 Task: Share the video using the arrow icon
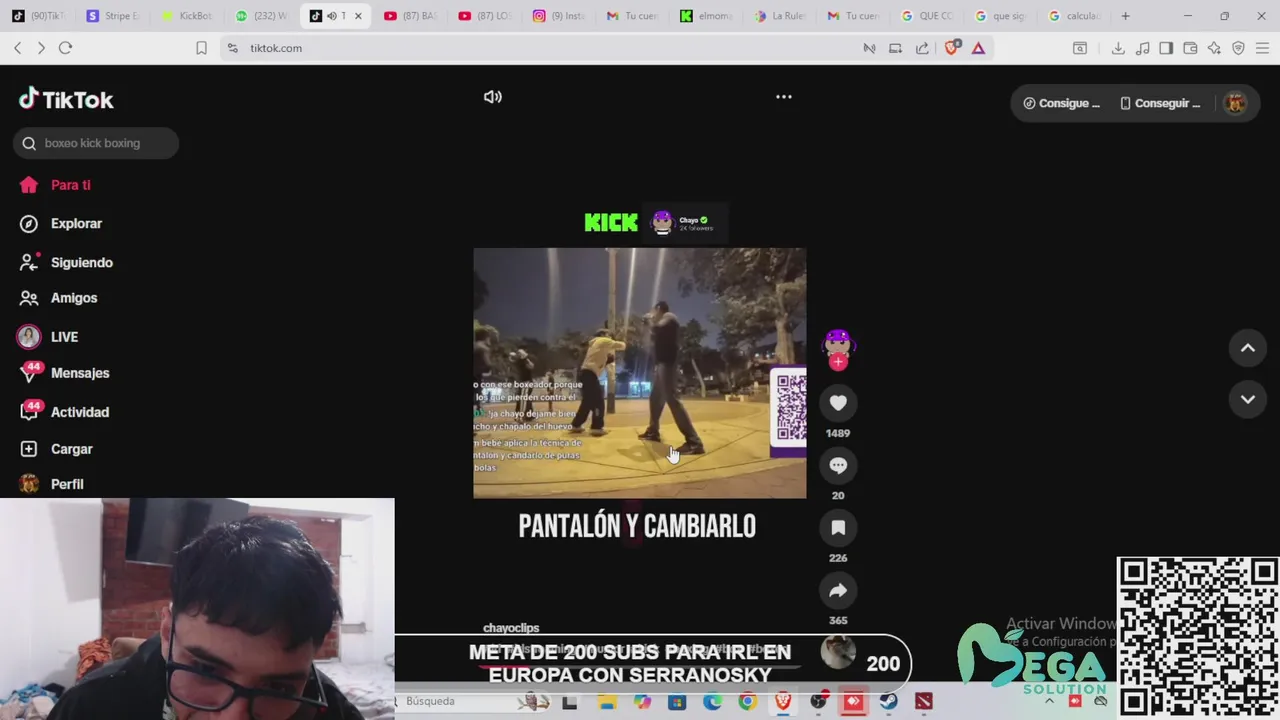coord(838,590)
